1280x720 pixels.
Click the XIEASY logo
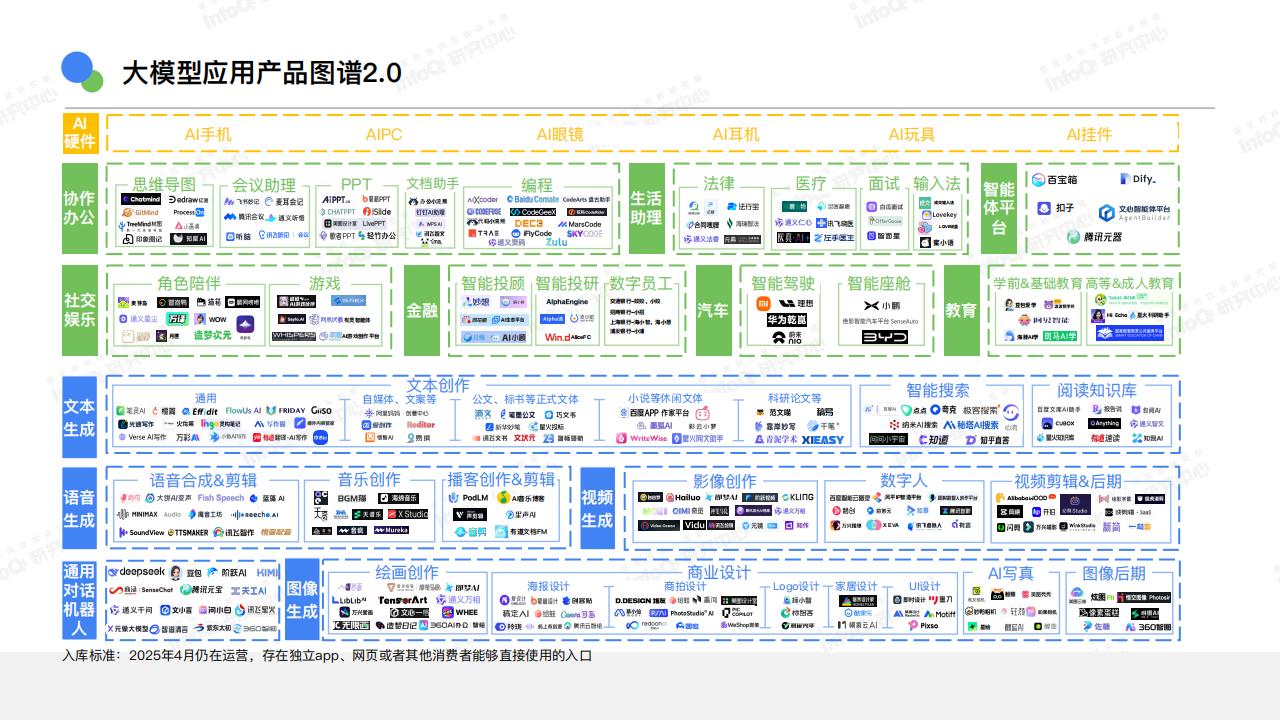pyautogui.click(x=823, y=439)
